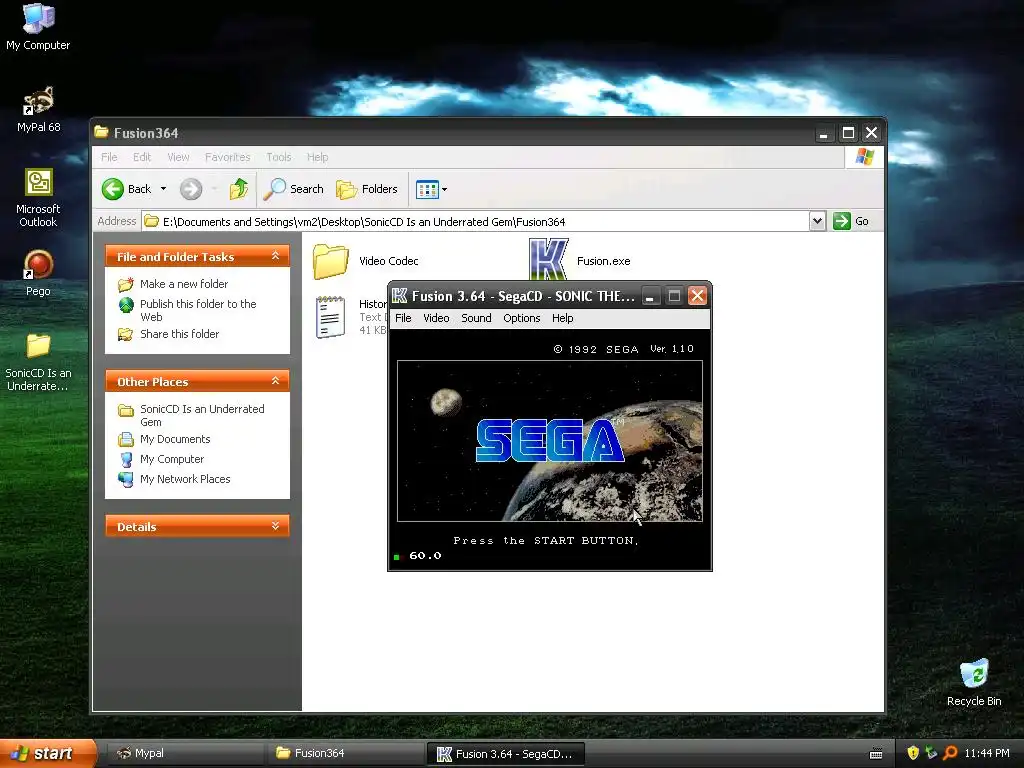
Task: Expand the Views dropdown arrow
Action: [445, 189]
